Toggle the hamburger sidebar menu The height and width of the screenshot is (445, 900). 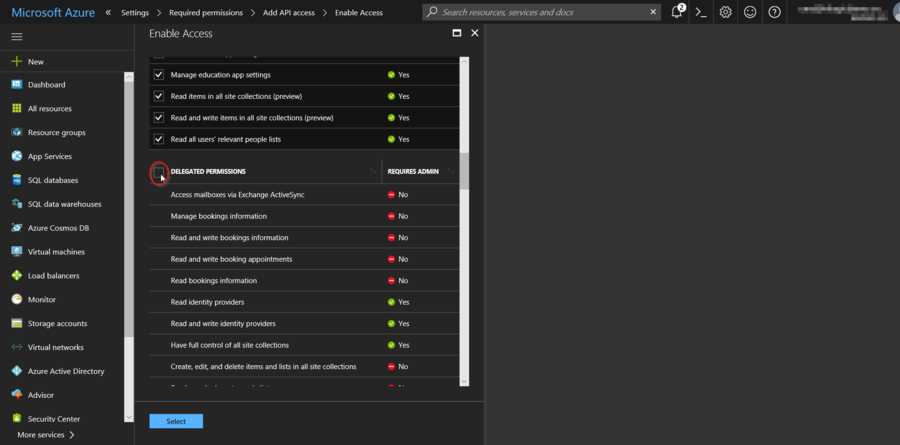16,36
